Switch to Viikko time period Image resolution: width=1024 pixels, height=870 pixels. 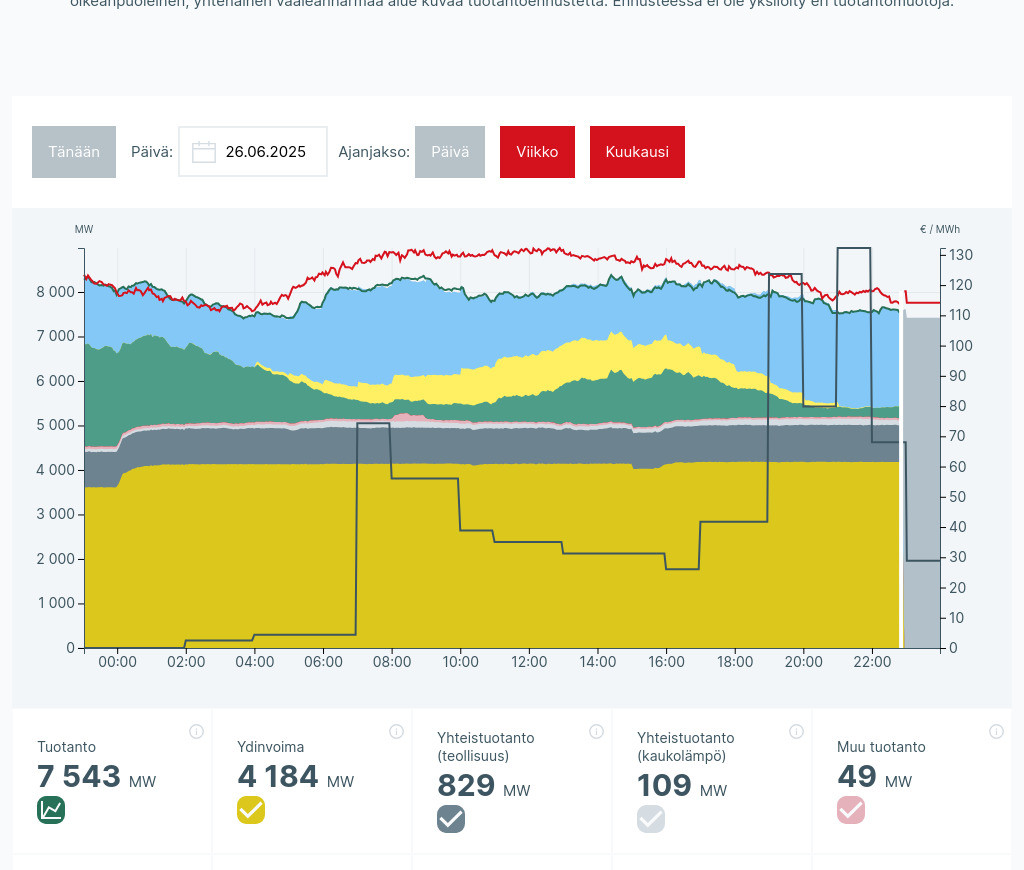coord(537,152)
